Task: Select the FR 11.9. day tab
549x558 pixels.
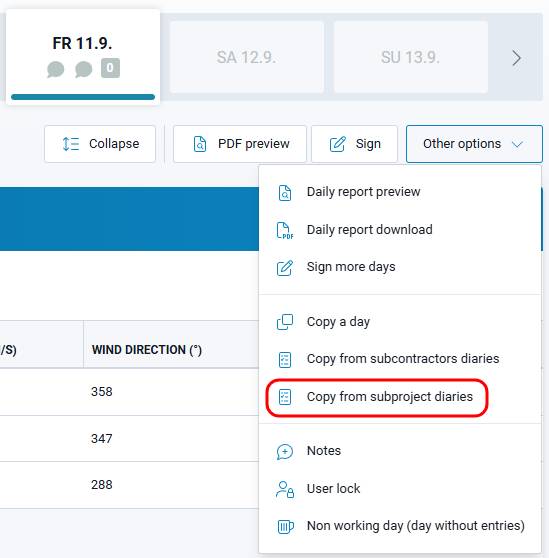Action: click(83, 57)
